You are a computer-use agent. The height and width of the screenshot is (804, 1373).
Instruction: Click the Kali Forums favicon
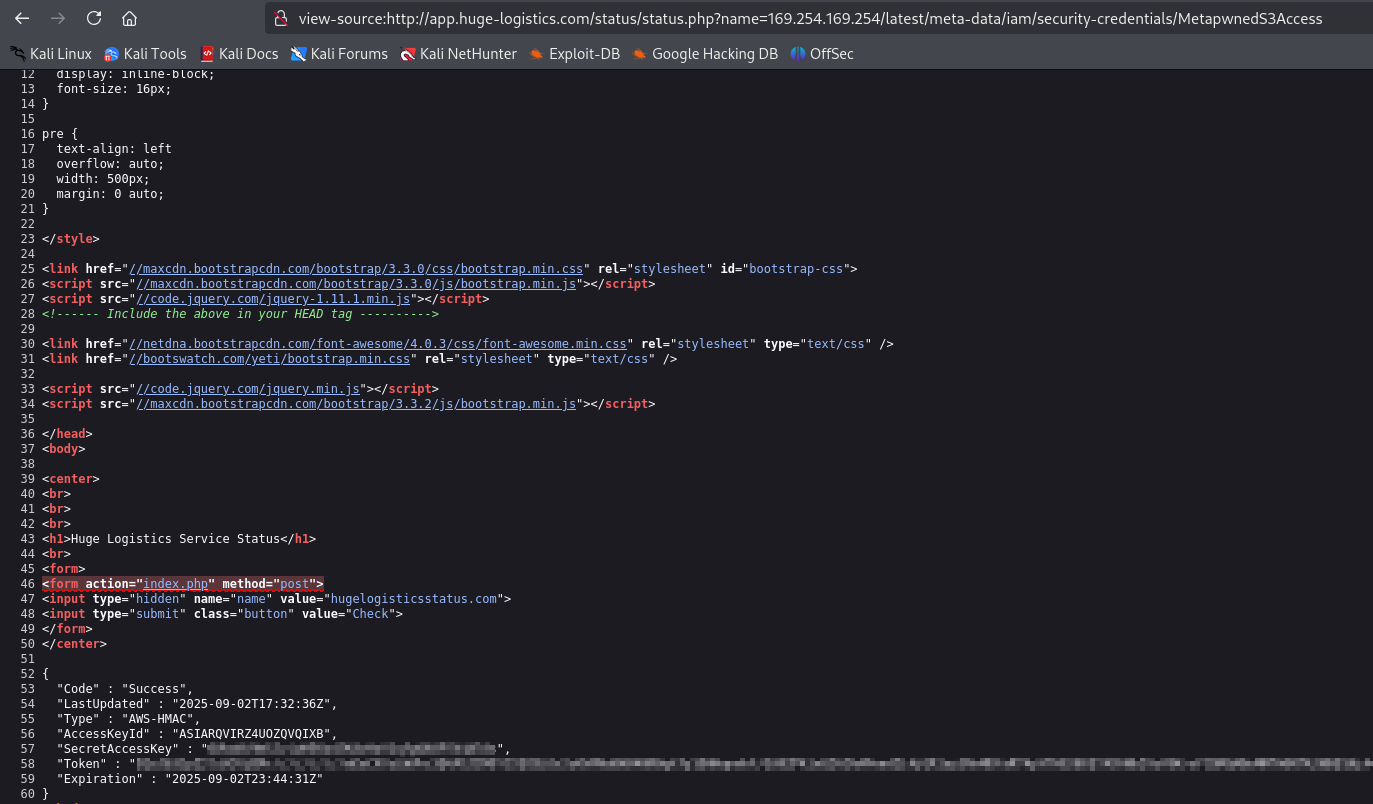298,54
